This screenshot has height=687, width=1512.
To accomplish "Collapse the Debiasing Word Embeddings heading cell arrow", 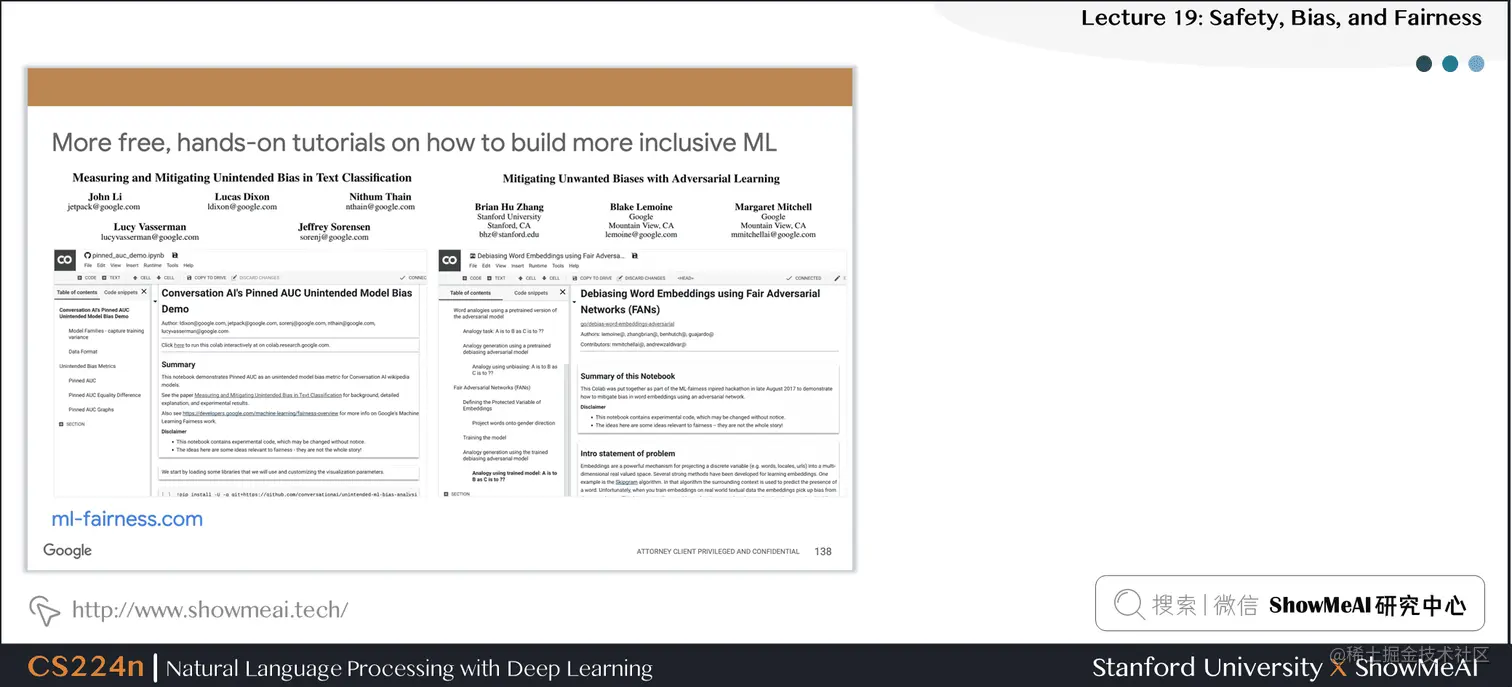I will pyautogui.click(x=574, y=302).
